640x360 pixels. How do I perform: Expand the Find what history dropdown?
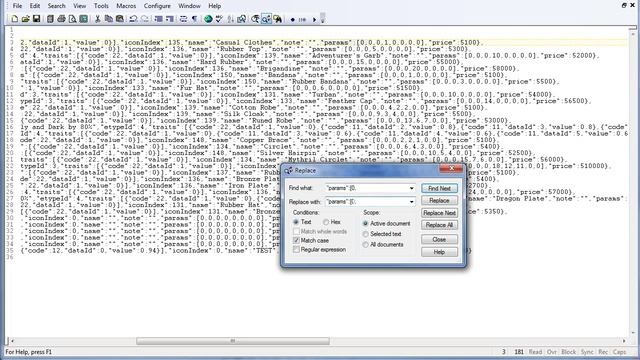pos(411,188)
